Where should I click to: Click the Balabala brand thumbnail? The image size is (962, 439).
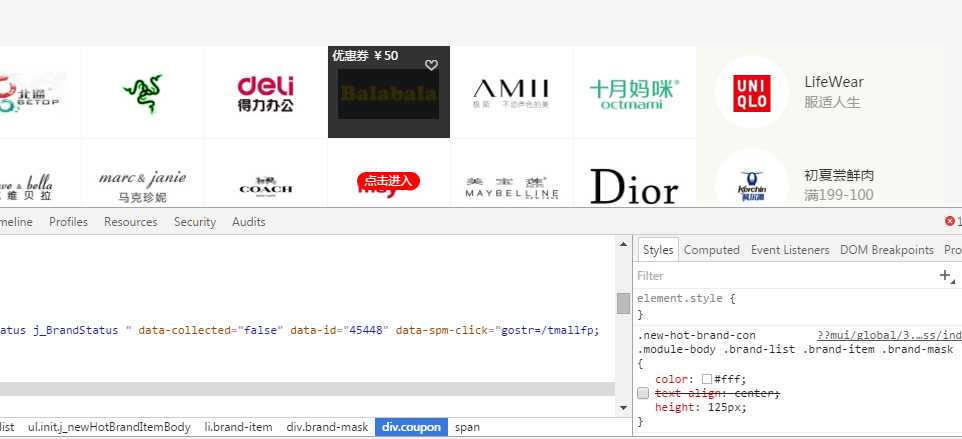coord(388,94)
